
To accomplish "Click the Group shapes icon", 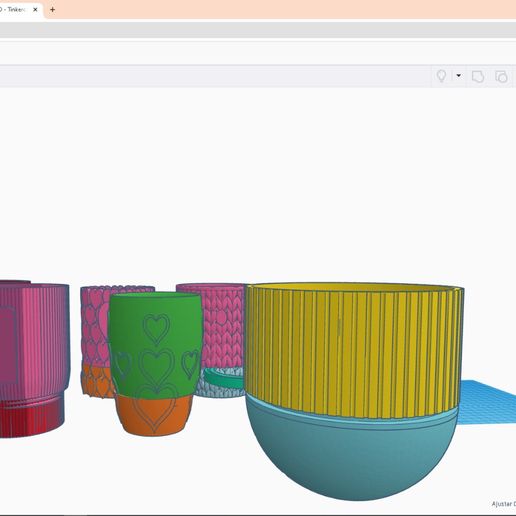I will click(x=478, y=76).
